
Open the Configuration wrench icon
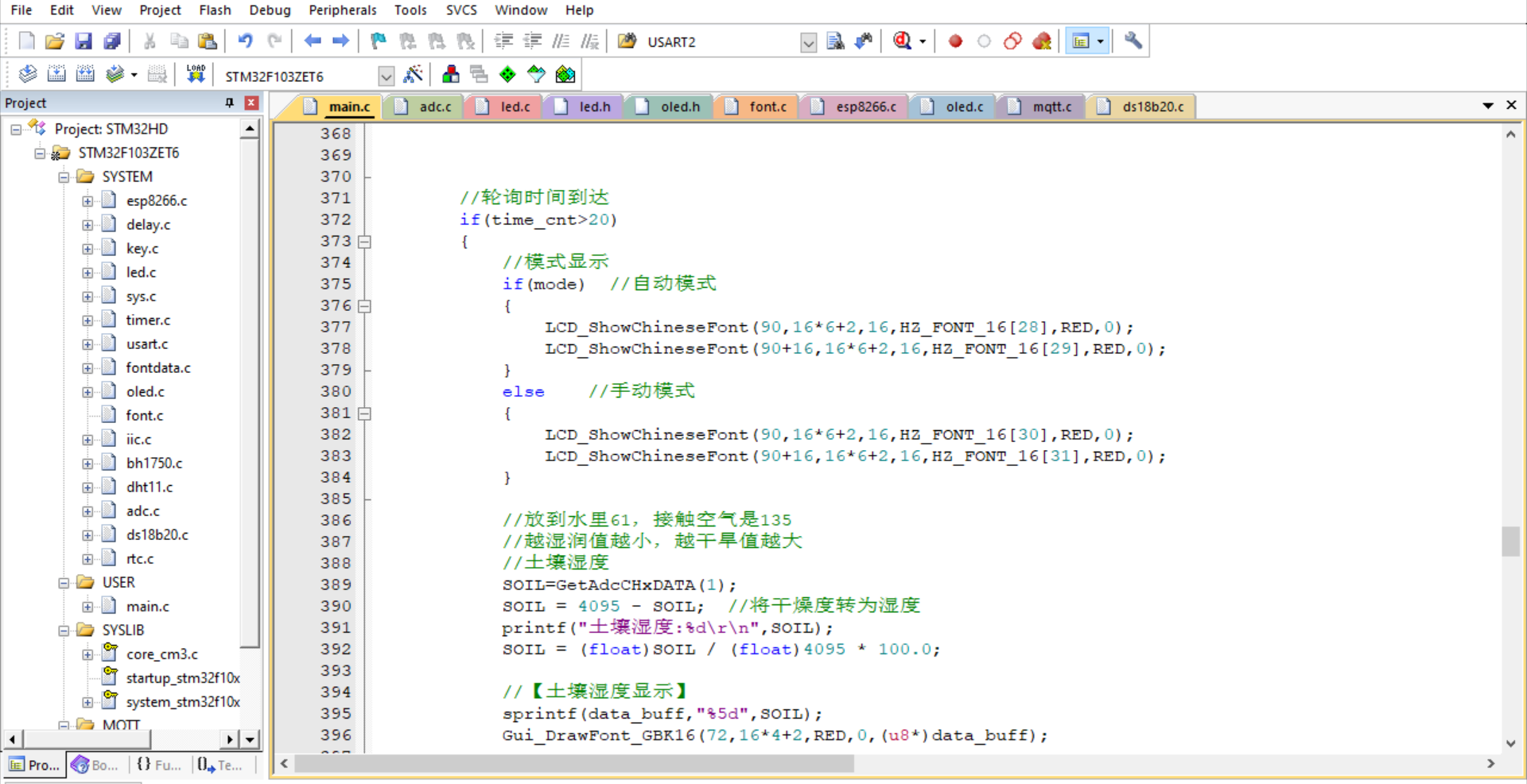[x=1133, y=41]
